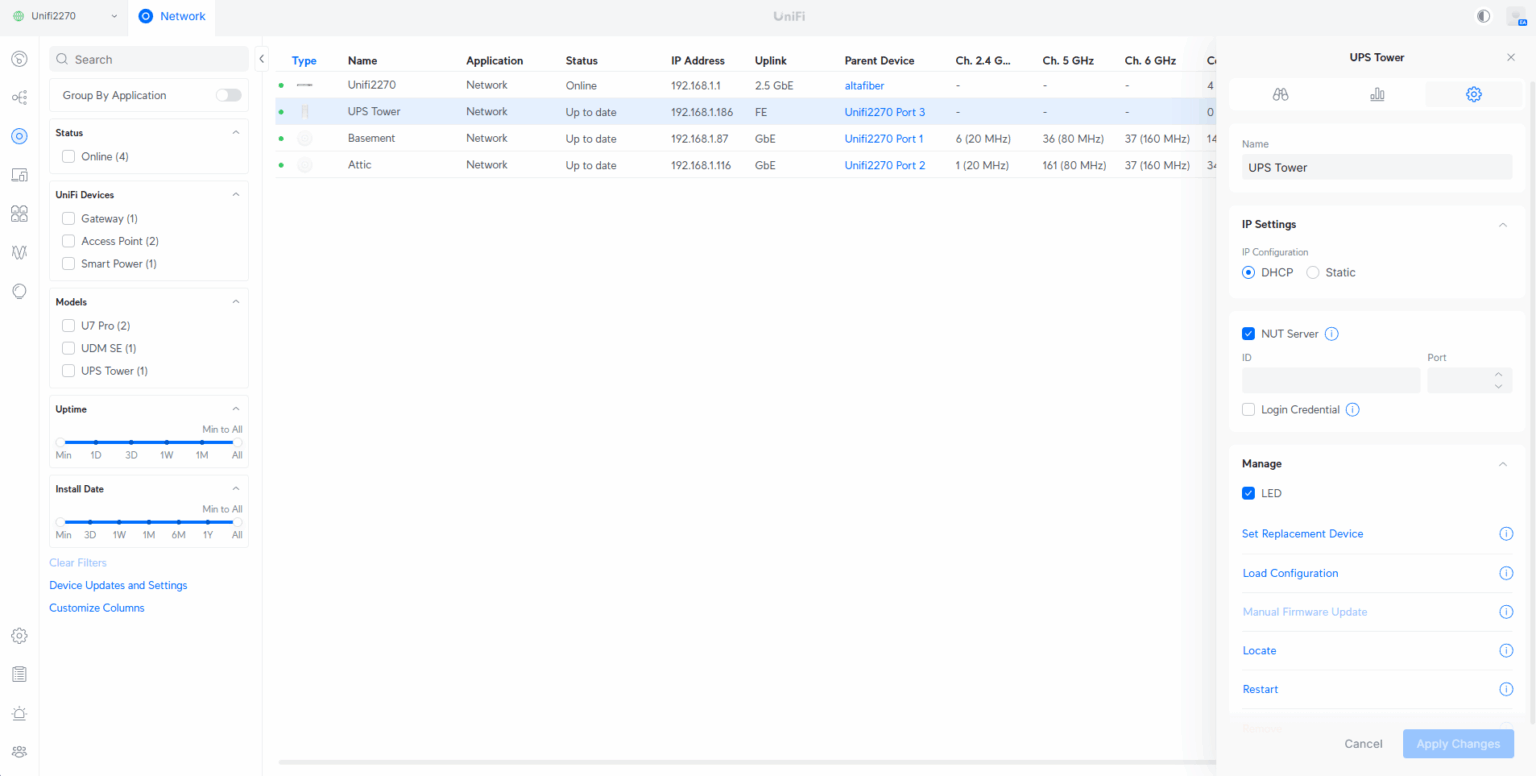Tick the Access Point filter checkbox
The image size is (1536, 776).
pyautogui.click(x=69, y=241)
